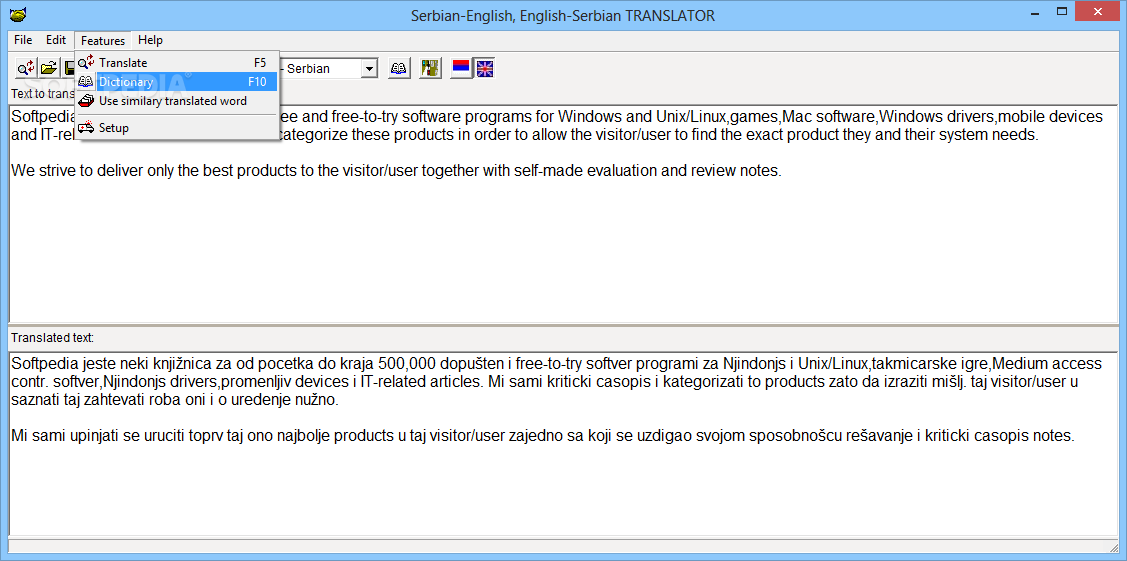Click the window resize grip corner
1127x561 pixels.
coord(1115,547)
